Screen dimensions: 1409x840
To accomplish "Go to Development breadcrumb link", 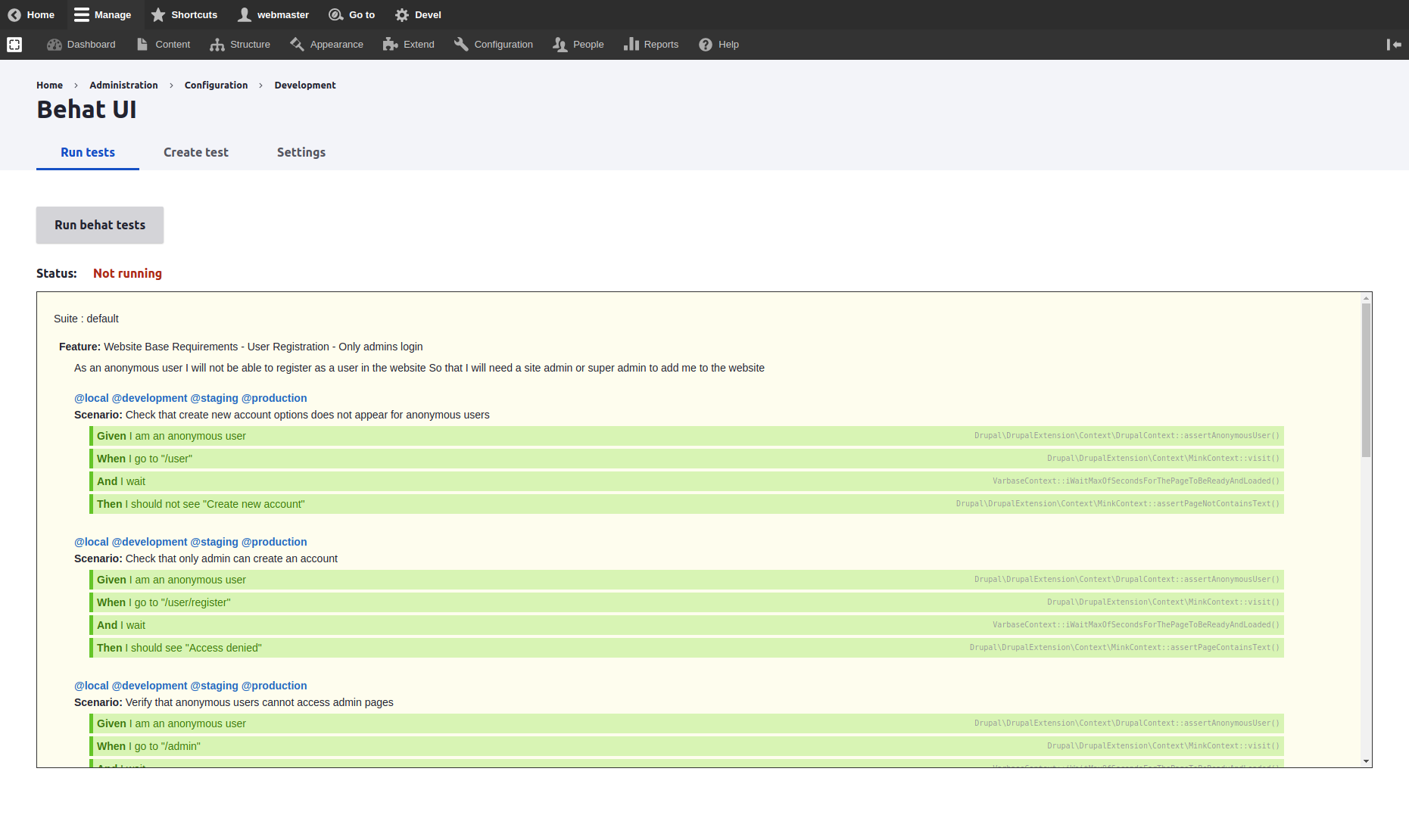I will point(305,86).
